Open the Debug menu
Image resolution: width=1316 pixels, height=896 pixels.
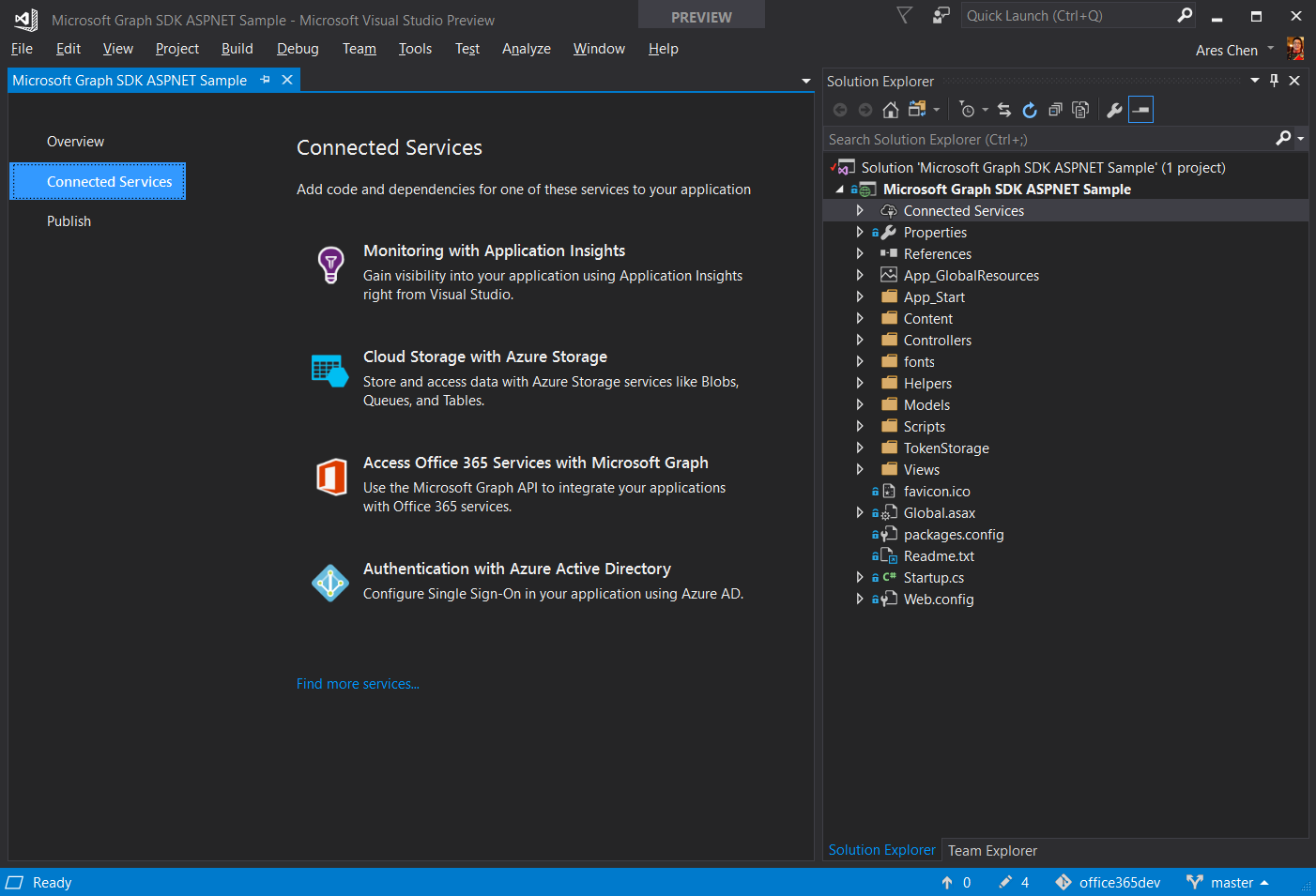click(298, 49)
